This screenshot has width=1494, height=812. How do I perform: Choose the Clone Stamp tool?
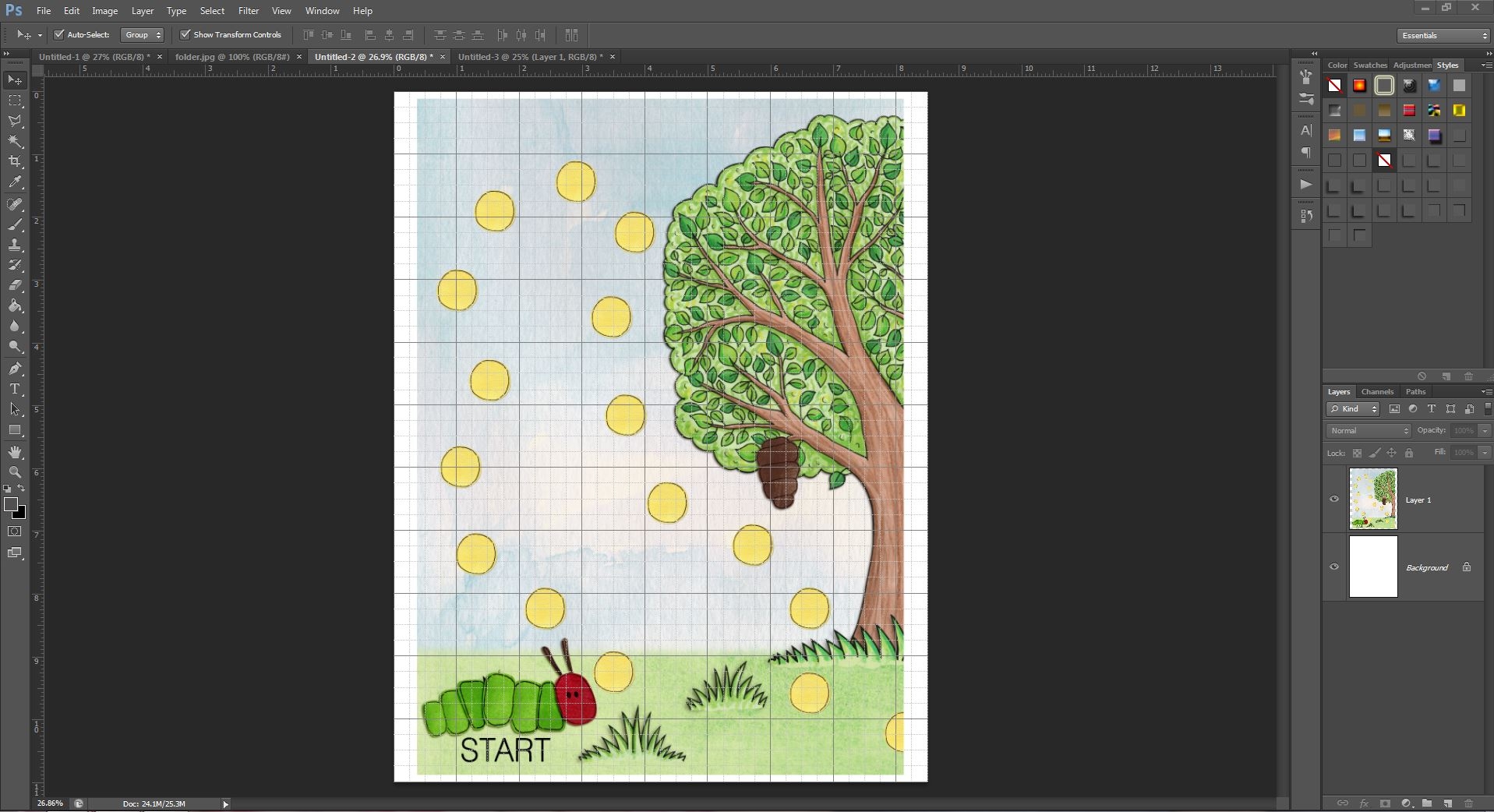[x=15, y=245]
